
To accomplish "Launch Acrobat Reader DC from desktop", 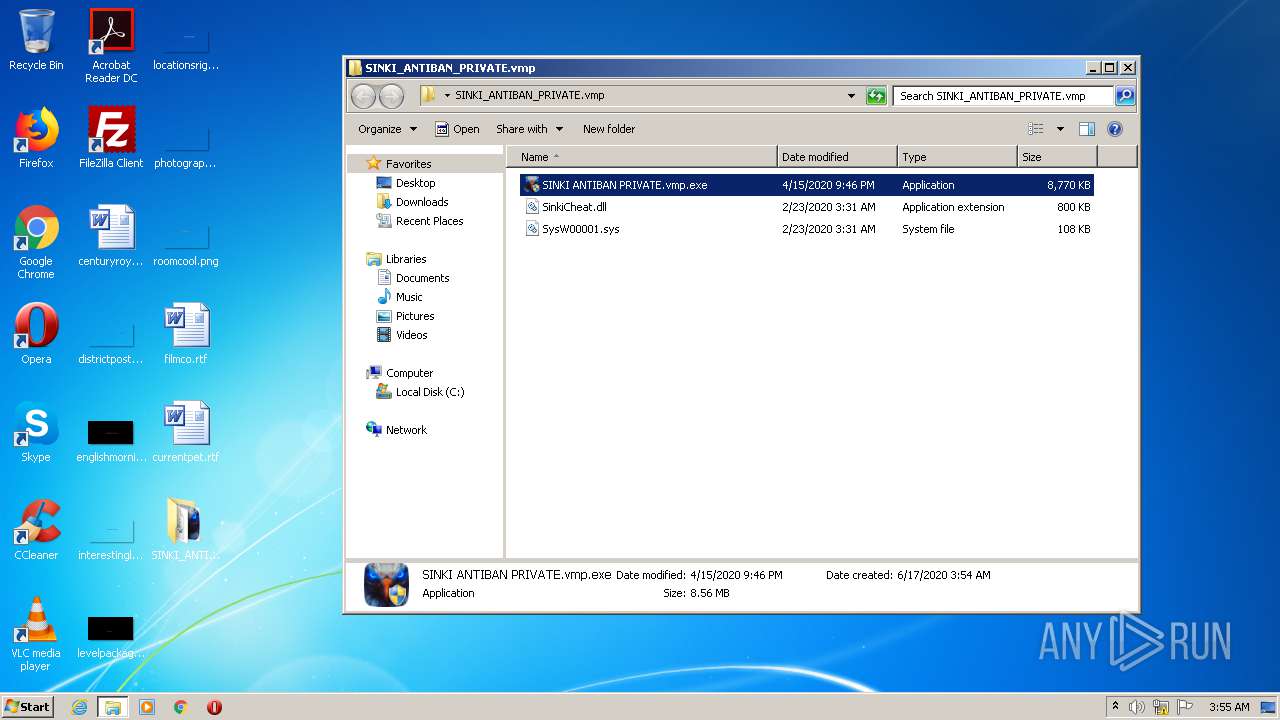I will [x=111, y=46].
